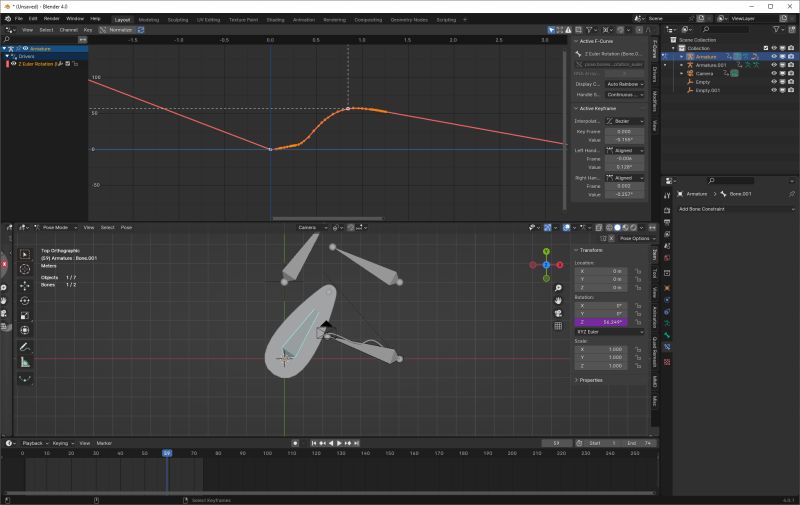The height and width of the screenshot is (505, 800).
Task: Open the timeline Keying popover
Action: click(63, 443)
